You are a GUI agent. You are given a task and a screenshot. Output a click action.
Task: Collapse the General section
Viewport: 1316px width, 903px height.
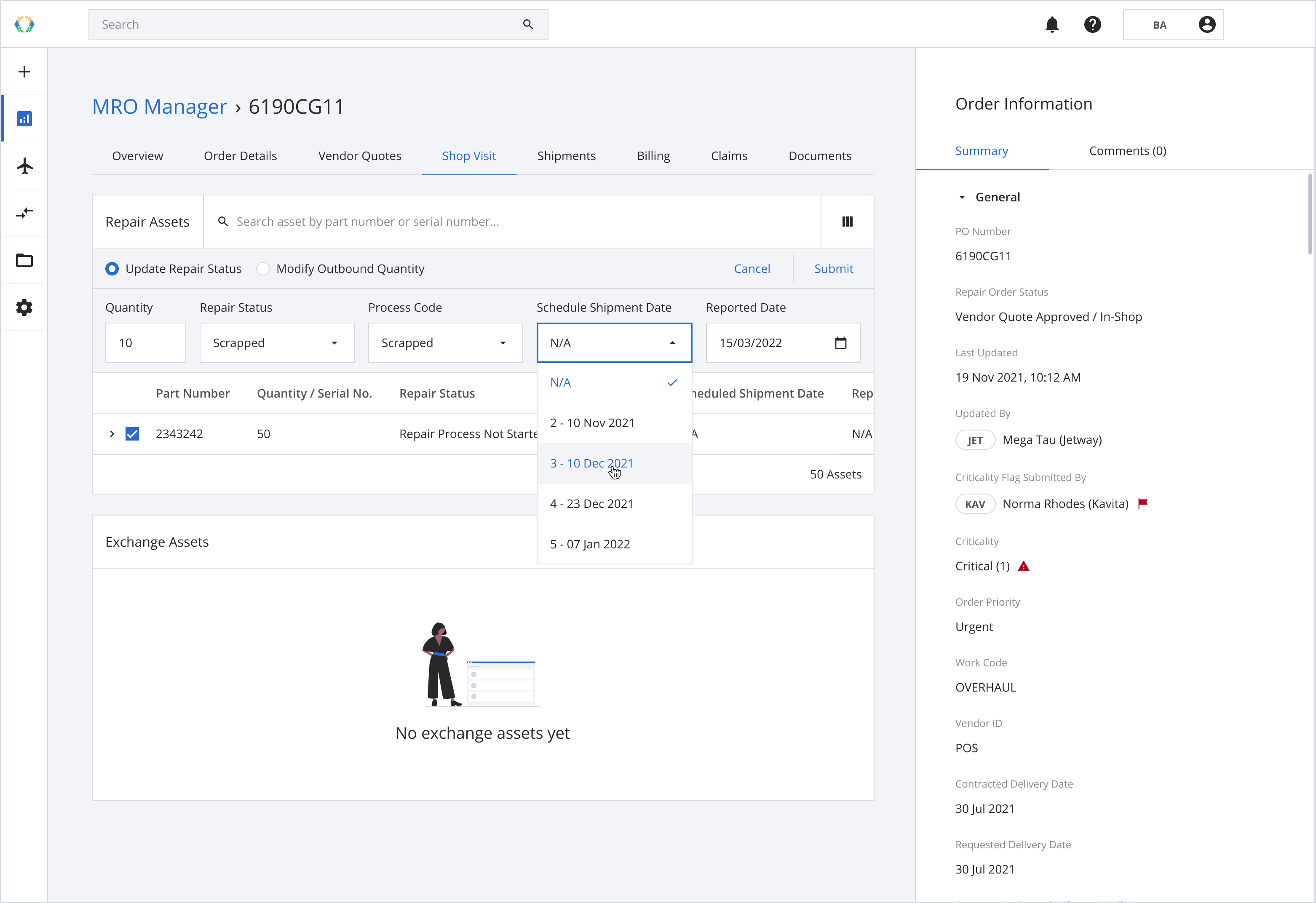coord(962,197)
